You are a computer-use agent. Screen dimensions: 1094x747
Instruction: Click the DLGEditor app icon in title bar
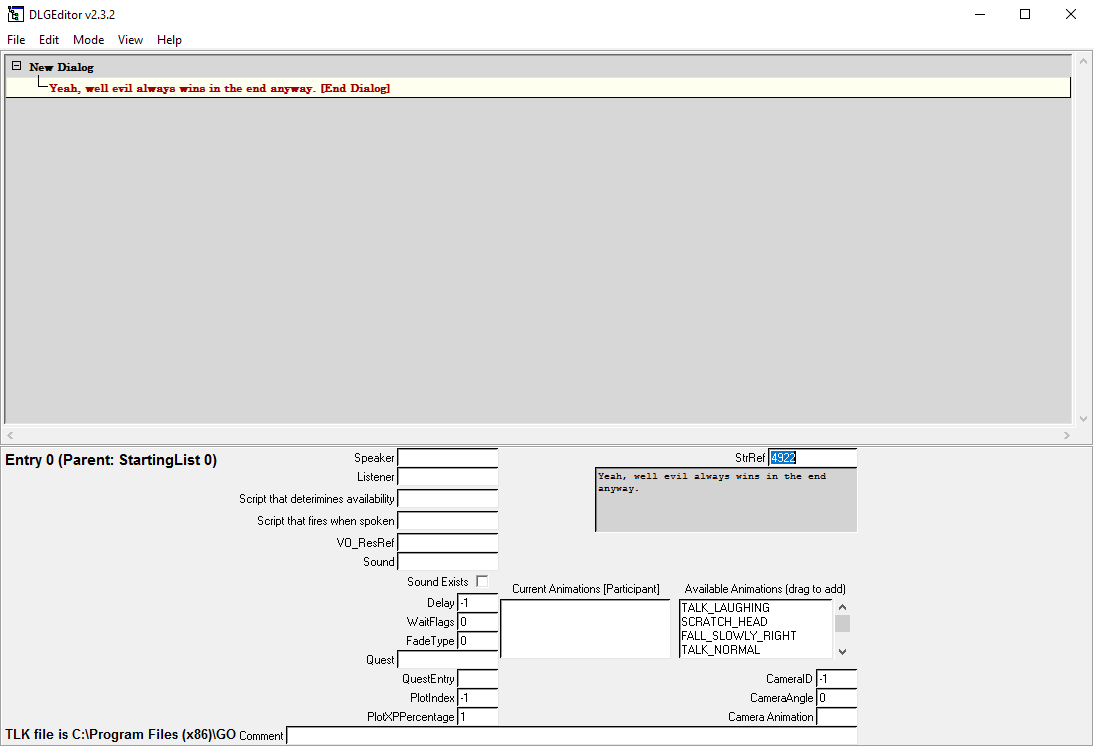click(x=16, y=14)
